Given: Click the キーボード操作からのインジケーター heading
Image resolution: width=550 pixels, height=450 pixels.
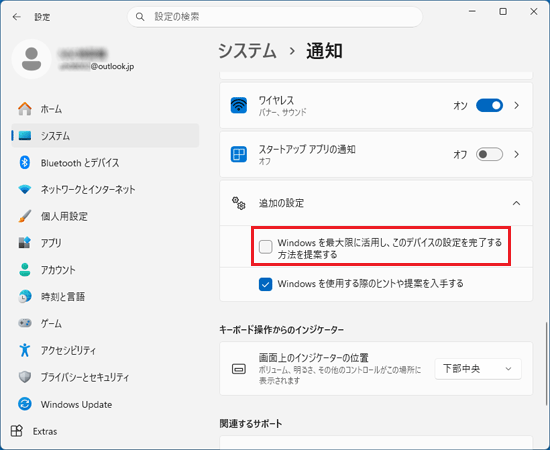Looking at the screenshot, I should pyautogui.click(x=282, y=330).
